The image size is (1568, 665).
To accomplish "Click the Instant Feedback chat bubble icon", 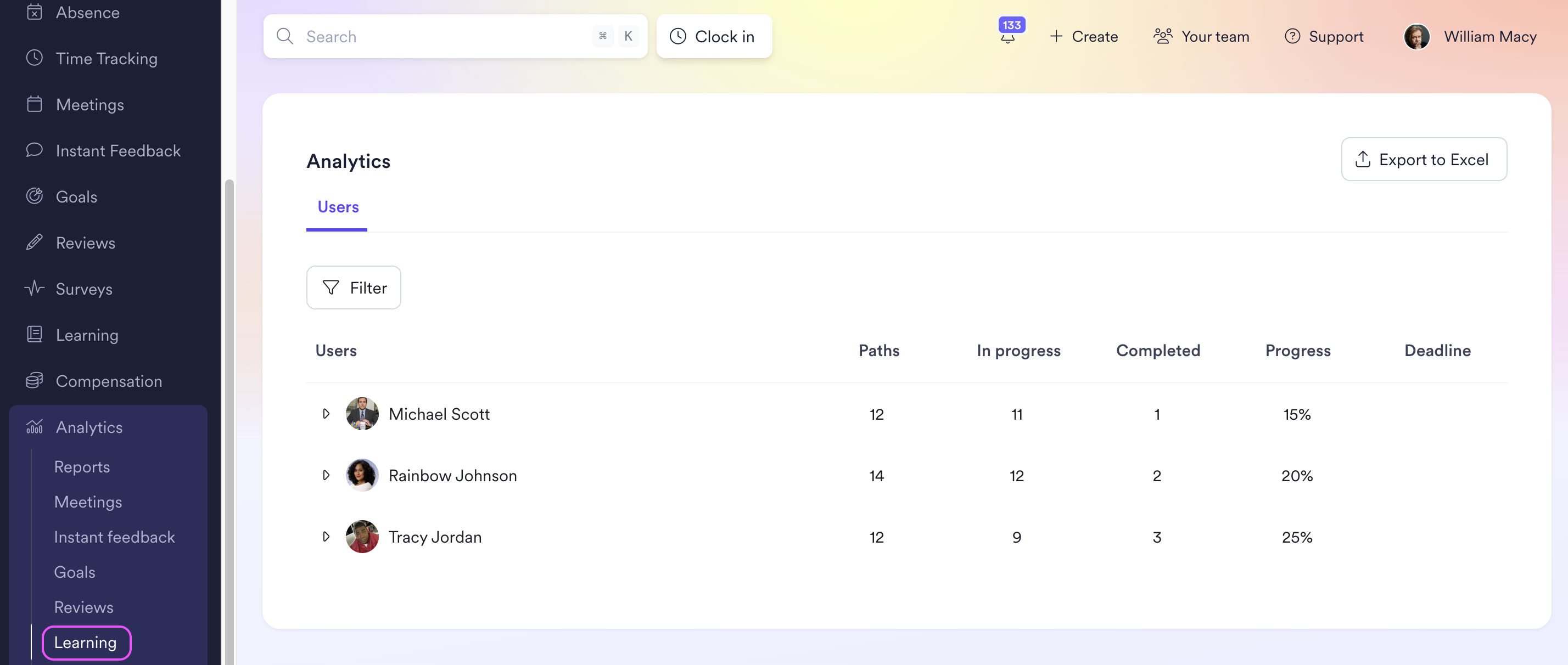I will [x=35, y=150].
